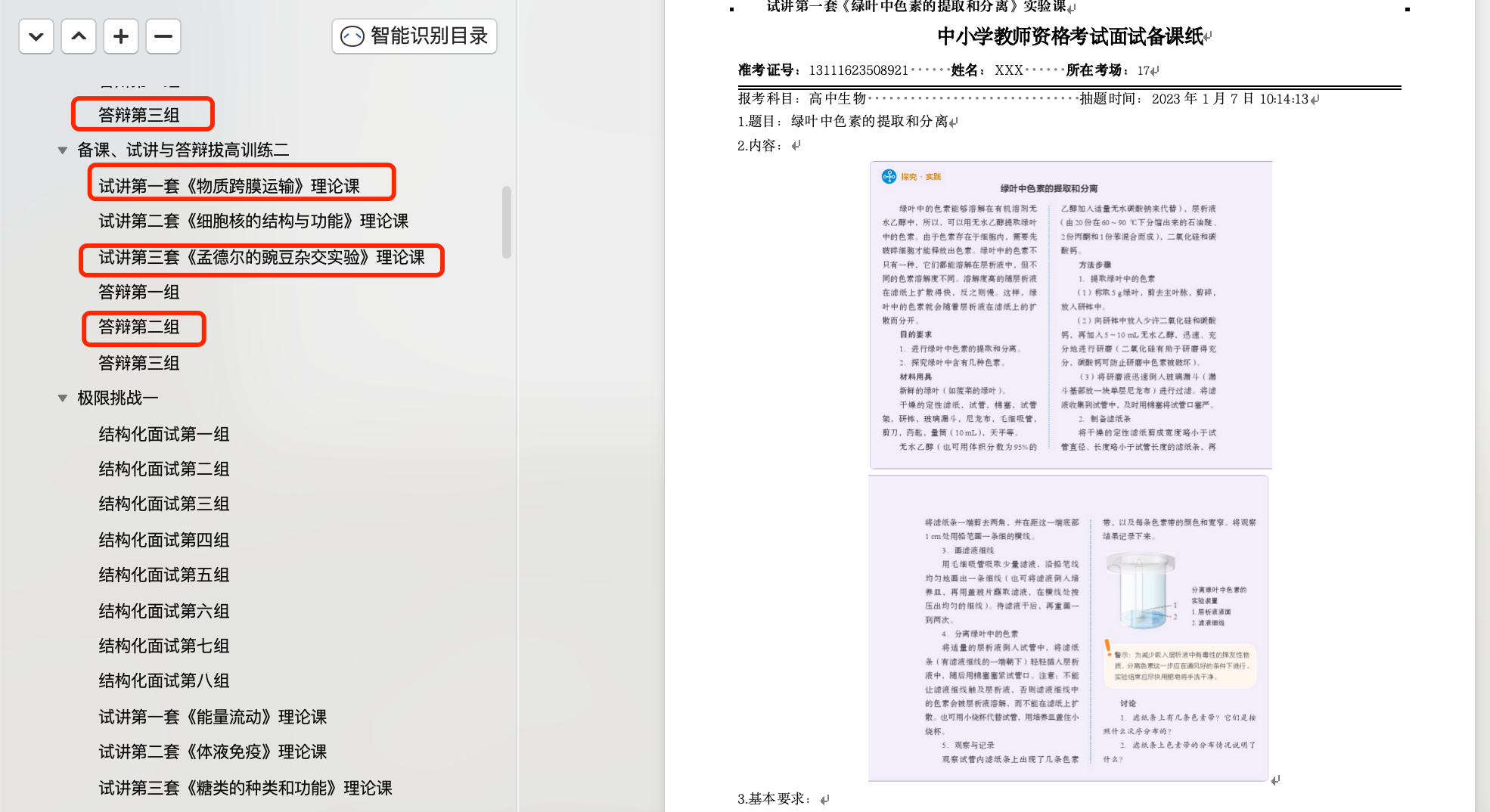
Task: Jump to 答辩第一组 in the outline
Action: click(x=139, y=292)
